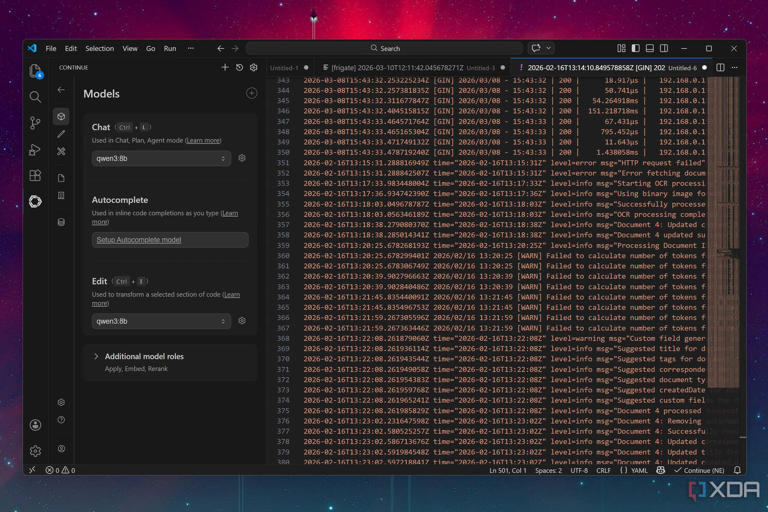View Continue session history icon
Screen dimensions: 768x512
coord(240,68)
